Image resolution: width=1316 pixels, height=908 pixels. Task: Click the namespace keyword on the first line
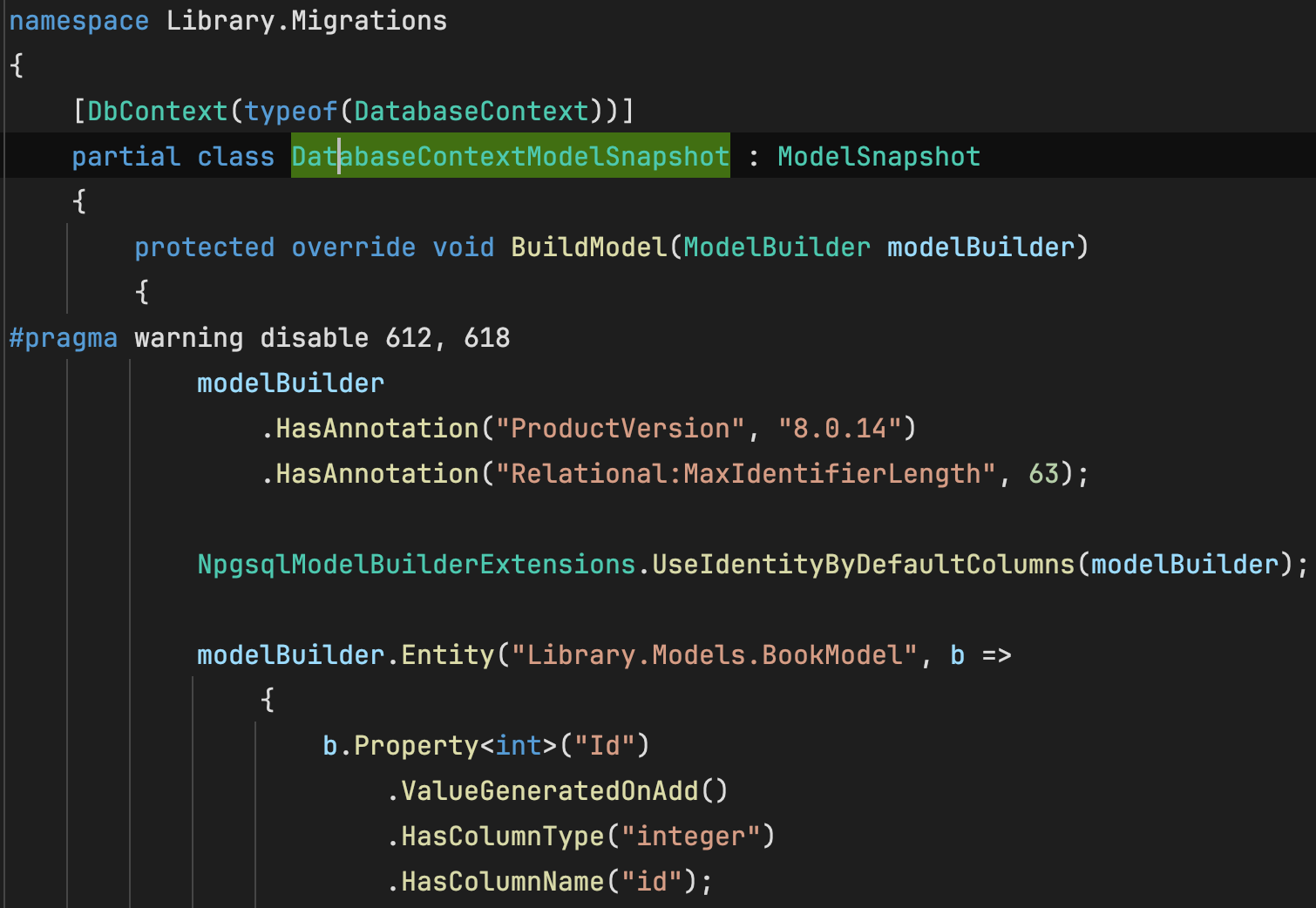(78, 21)
